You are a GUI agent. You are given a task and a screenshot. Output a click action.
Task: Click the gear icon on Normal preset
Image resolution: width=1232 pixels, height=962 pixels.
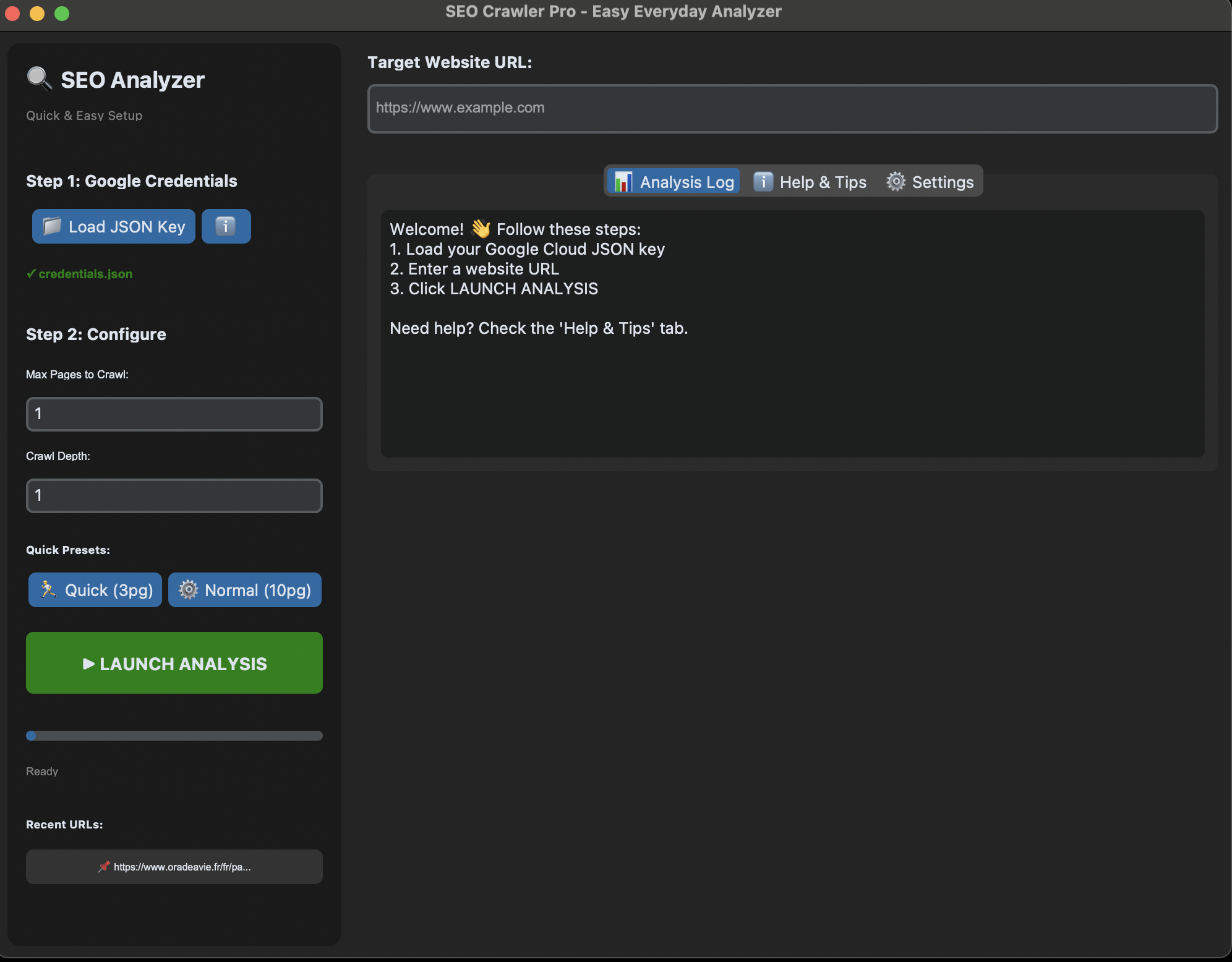(x=189, y=590)
